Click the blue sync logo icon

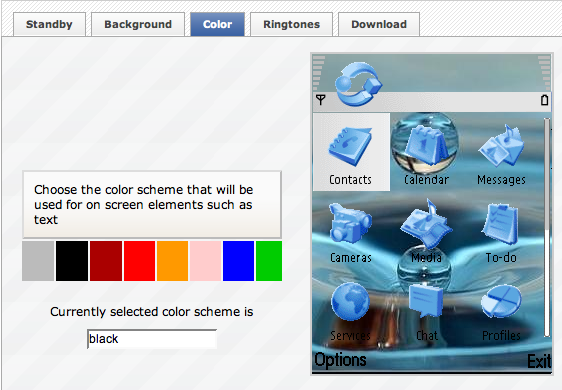coord(359,84)
